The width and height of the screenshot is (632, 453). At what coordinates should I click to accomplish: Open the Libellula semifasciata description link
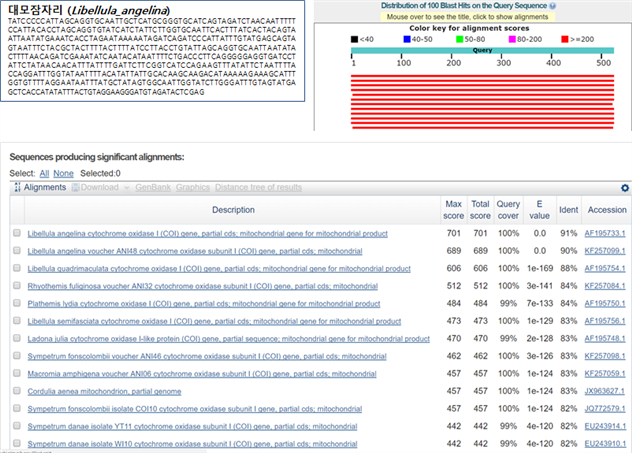coord(214,321)
